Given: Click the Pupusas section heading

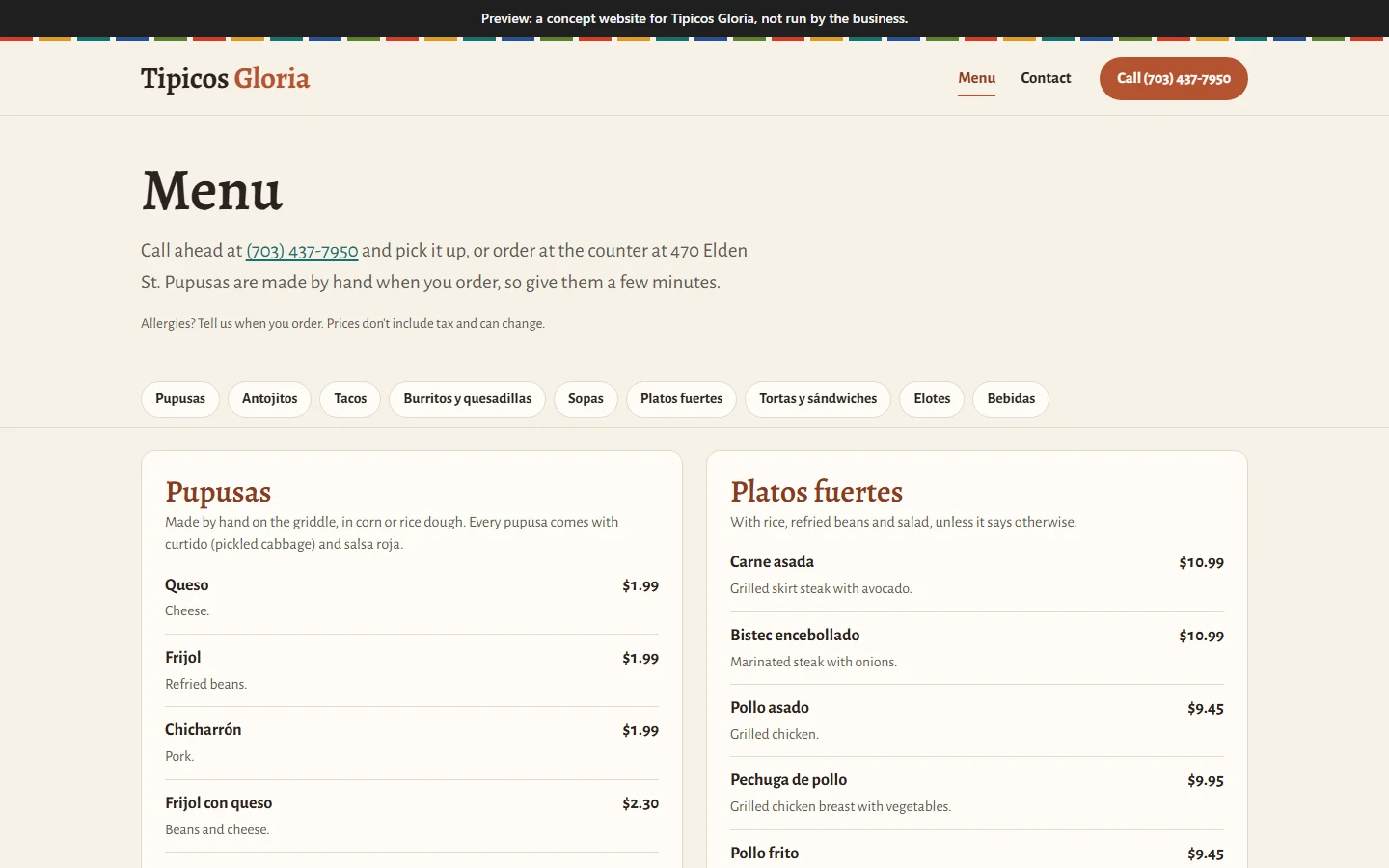Looking at the screenshot, I should point(218,492).
